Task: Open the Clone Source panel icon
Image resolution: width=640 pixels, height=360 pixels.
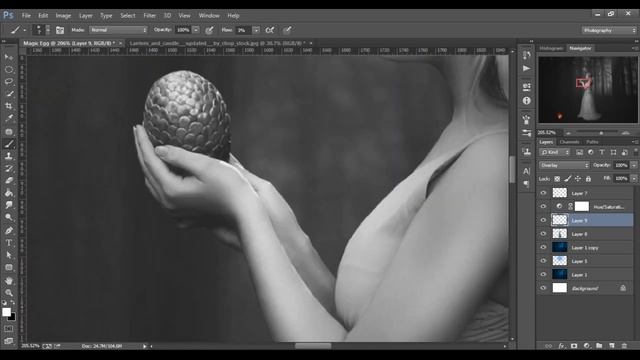Action: (x=527, y=152)
